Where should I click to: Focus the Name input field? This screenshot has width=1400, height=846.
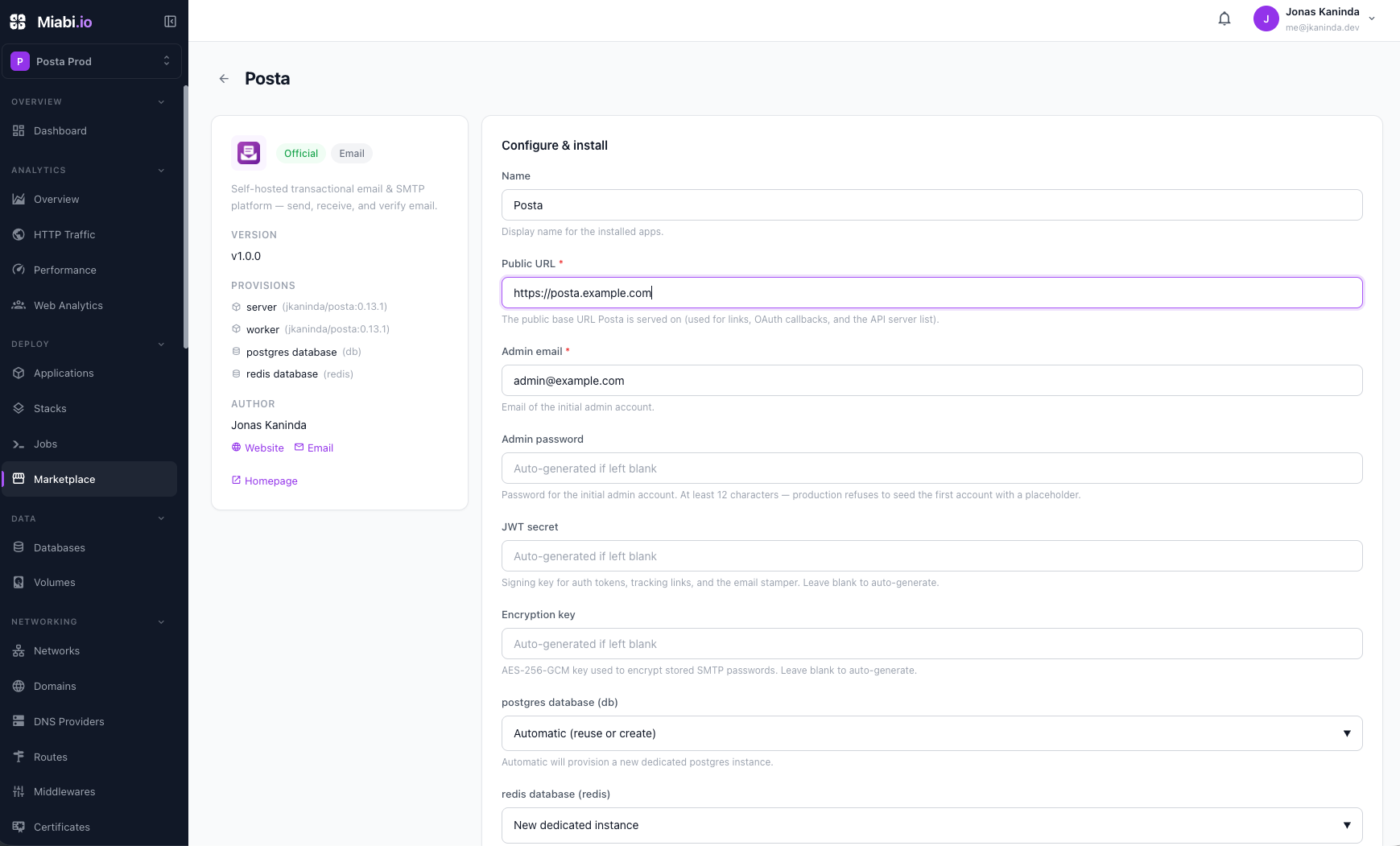pyautogui.click(x=931, y=205)
